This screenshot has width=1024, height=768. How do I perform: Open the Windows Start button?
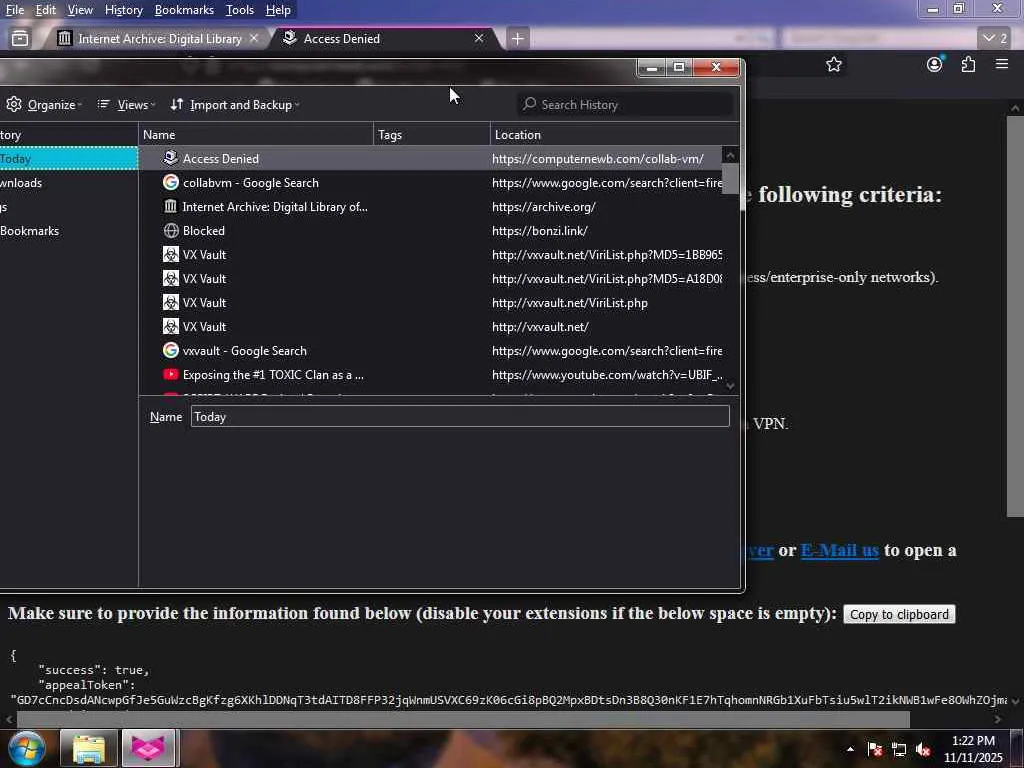pyautogui.click(x=25, y=748)
